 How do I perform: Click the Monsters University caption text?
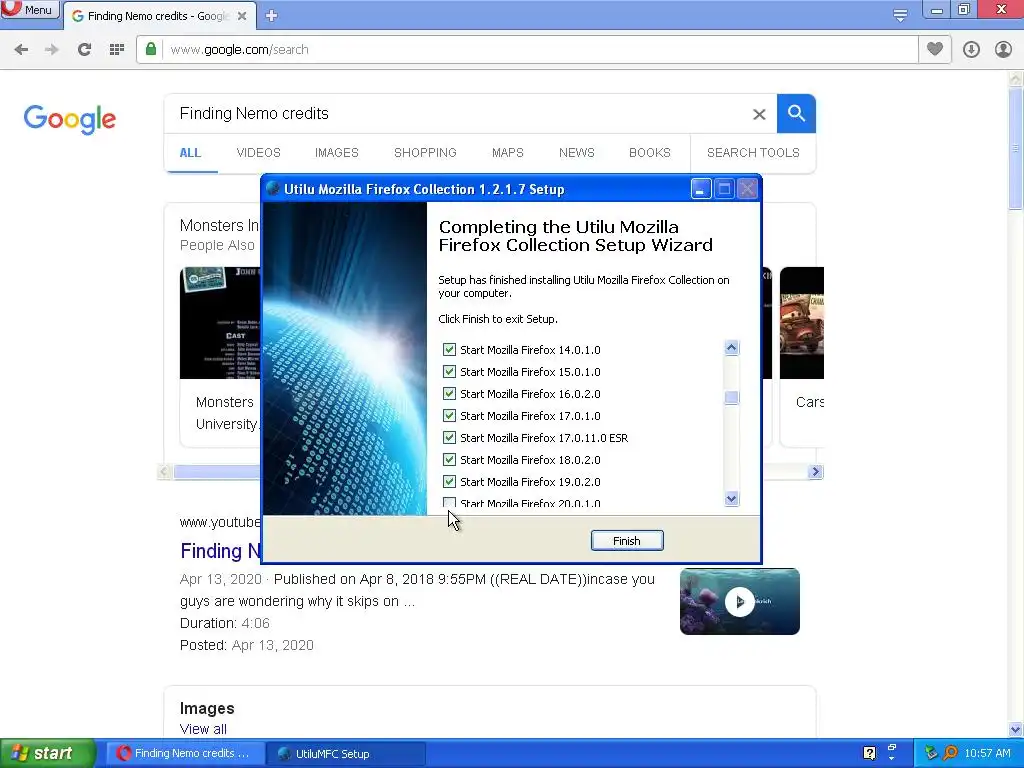point(227,413)
